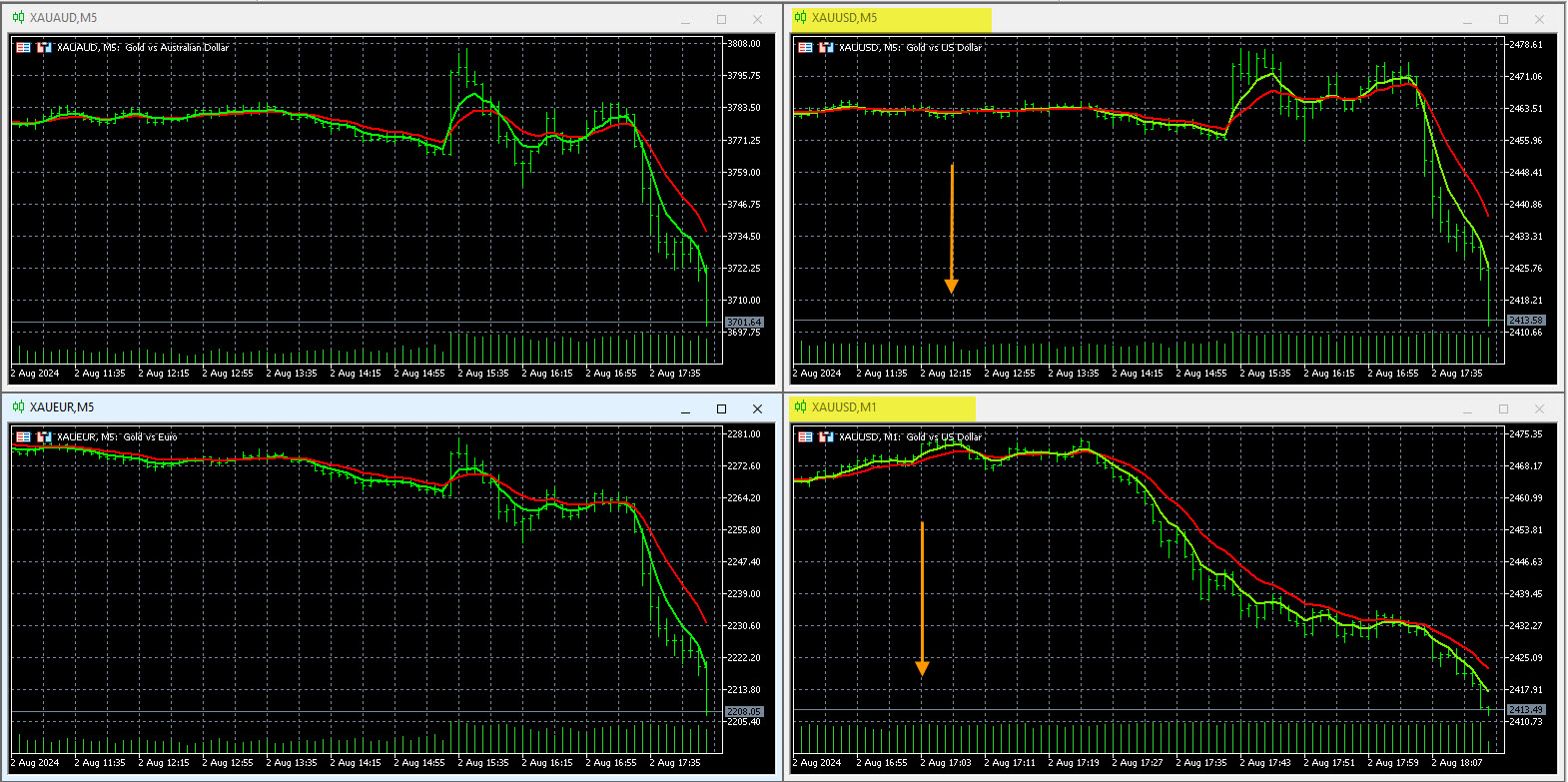Click '2 Aug 18:07' time label in XAUUSD,M1 chart
The width and height of the screenshot is (1568, 782).
tap(1457, 762)
